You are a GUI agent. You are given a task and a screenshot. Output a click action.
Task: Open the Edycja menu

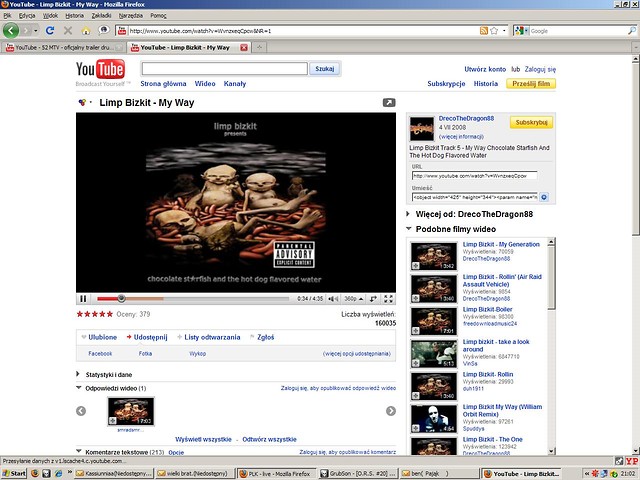(x=27, y=16)
